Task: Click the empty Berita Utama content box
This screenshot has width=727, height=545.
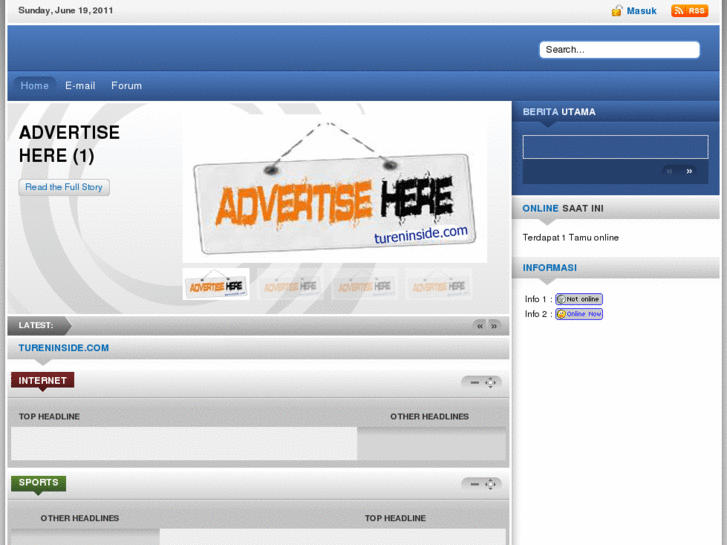Action: tap(615, 147)
